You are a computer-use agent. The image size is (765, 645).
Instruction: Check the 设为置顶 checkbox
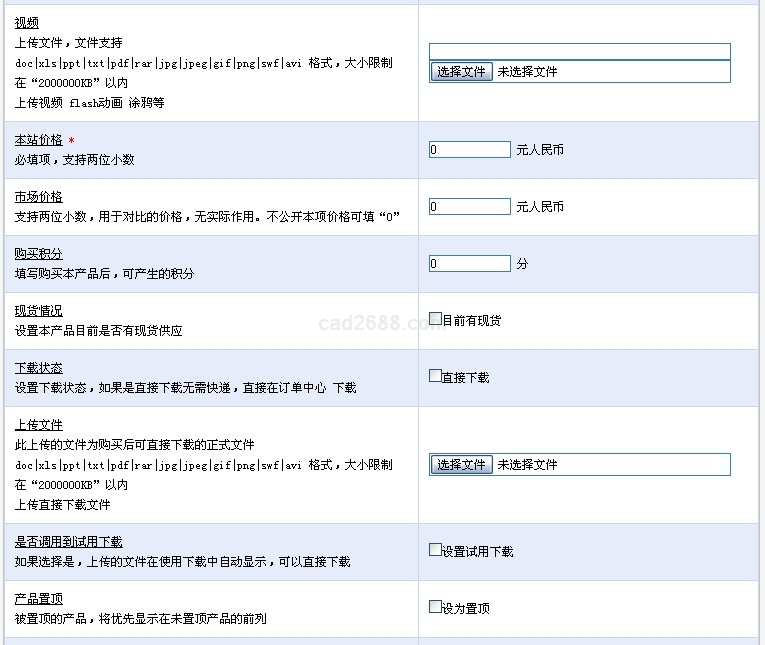(435, 606)
